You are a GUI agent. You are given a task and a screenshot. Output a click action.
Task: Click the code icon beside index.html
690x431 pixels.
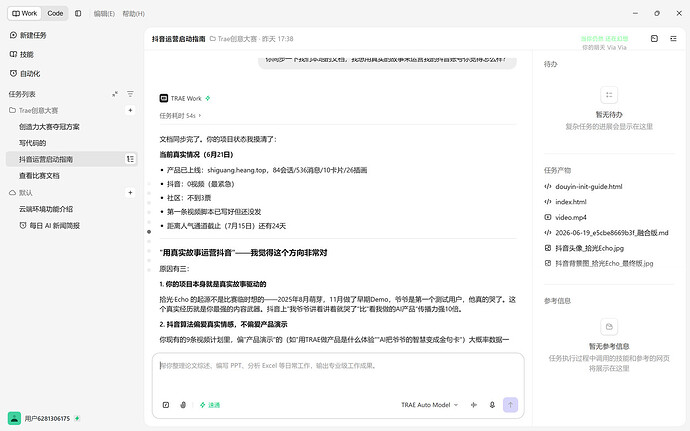pyautogui.click(x=548, y=202)
